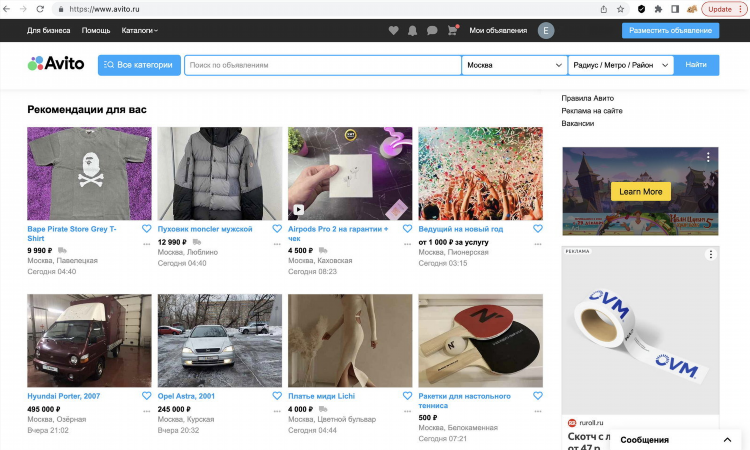Click the shield extension icon
The width and height of the screenshot is (750, 450).
[x=641, y=9]
